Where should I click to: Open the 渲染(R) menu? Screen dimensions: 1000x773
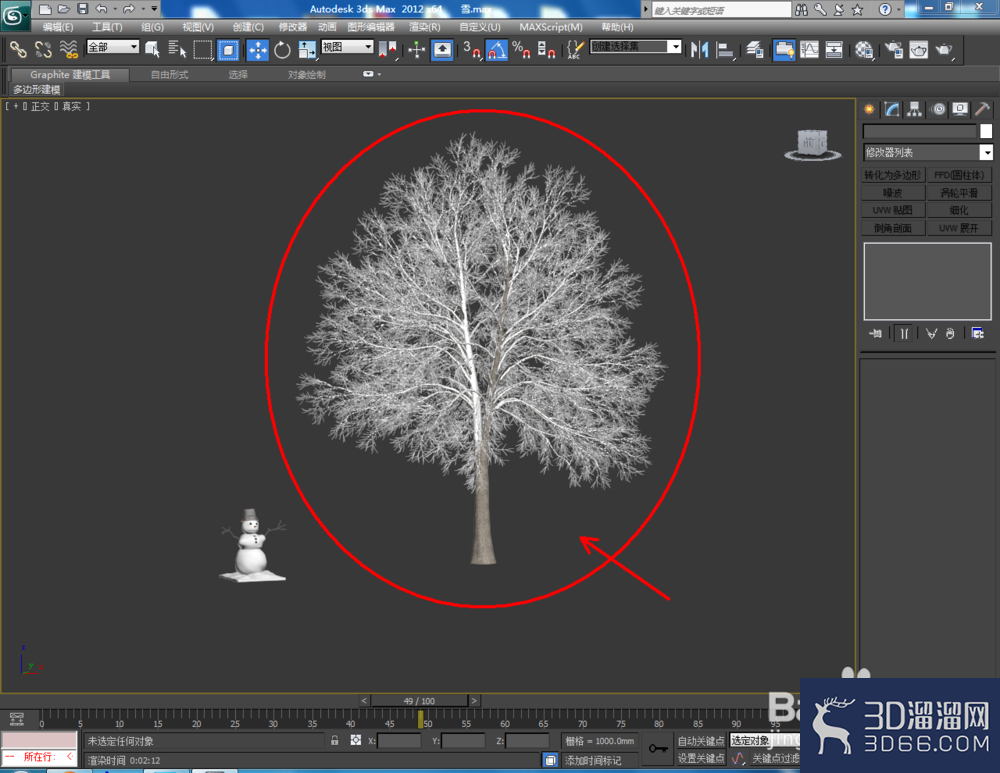click(424, 27)
